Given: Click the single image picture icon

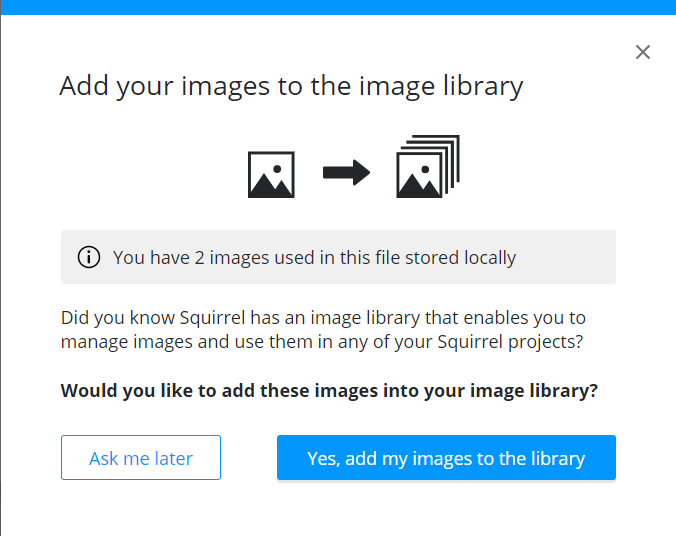Looking at the screenshot, I should point(271,174).
